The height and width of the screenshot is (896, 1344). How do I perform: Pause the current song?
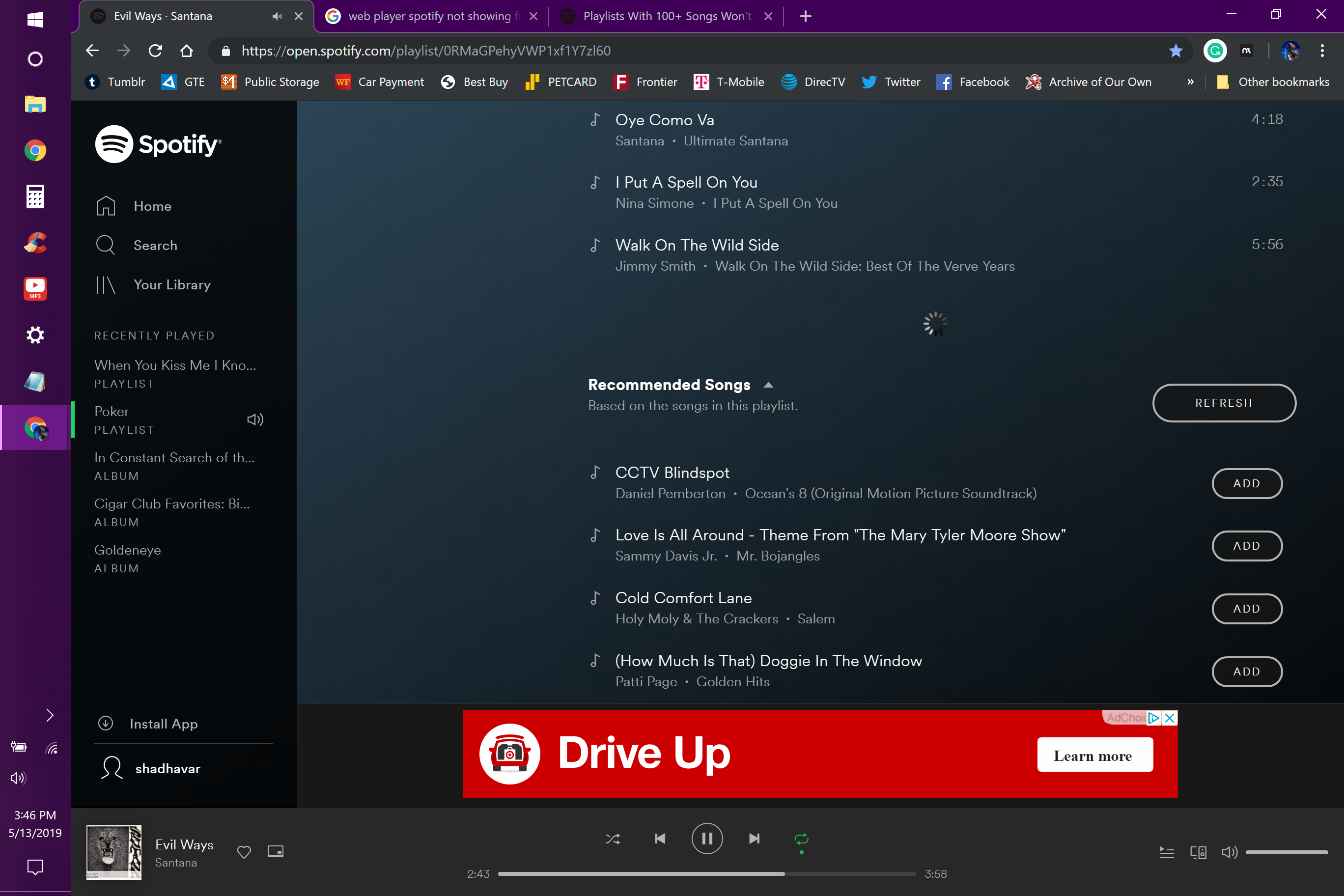tap(707, 839)
